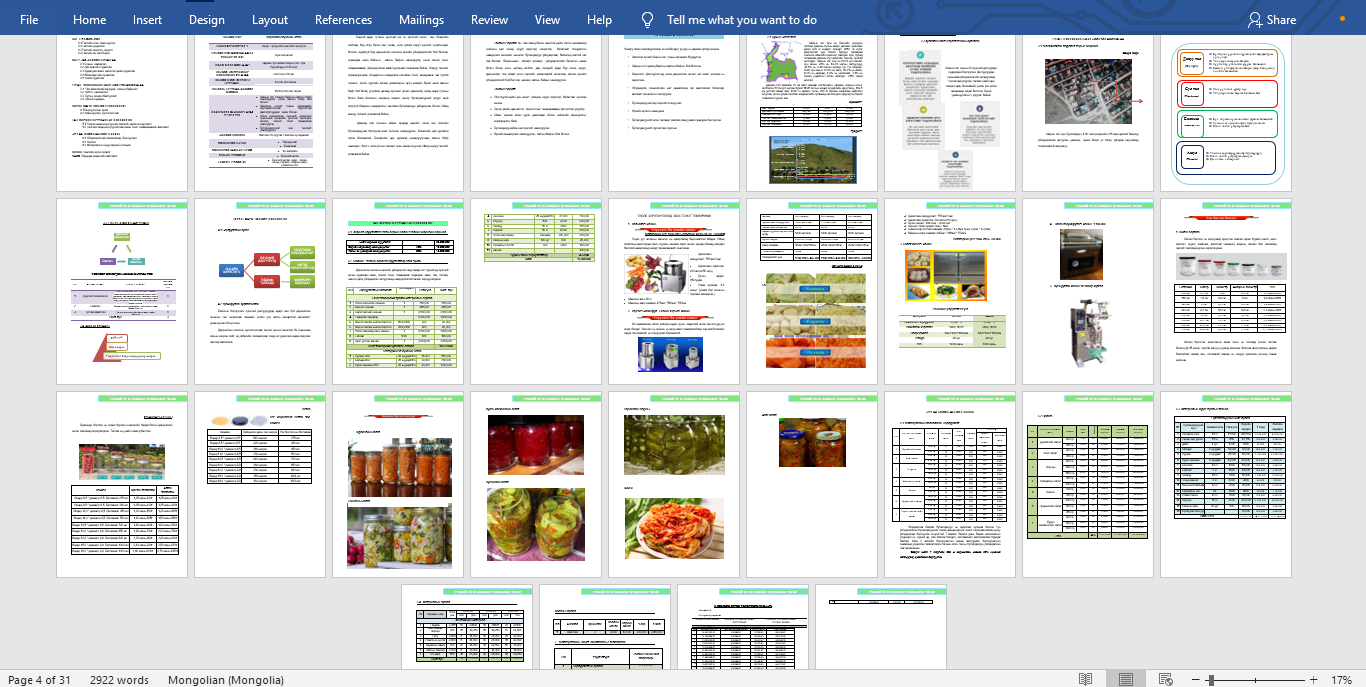
Task: Select the View ribbon tab
Action: [547, 20]
